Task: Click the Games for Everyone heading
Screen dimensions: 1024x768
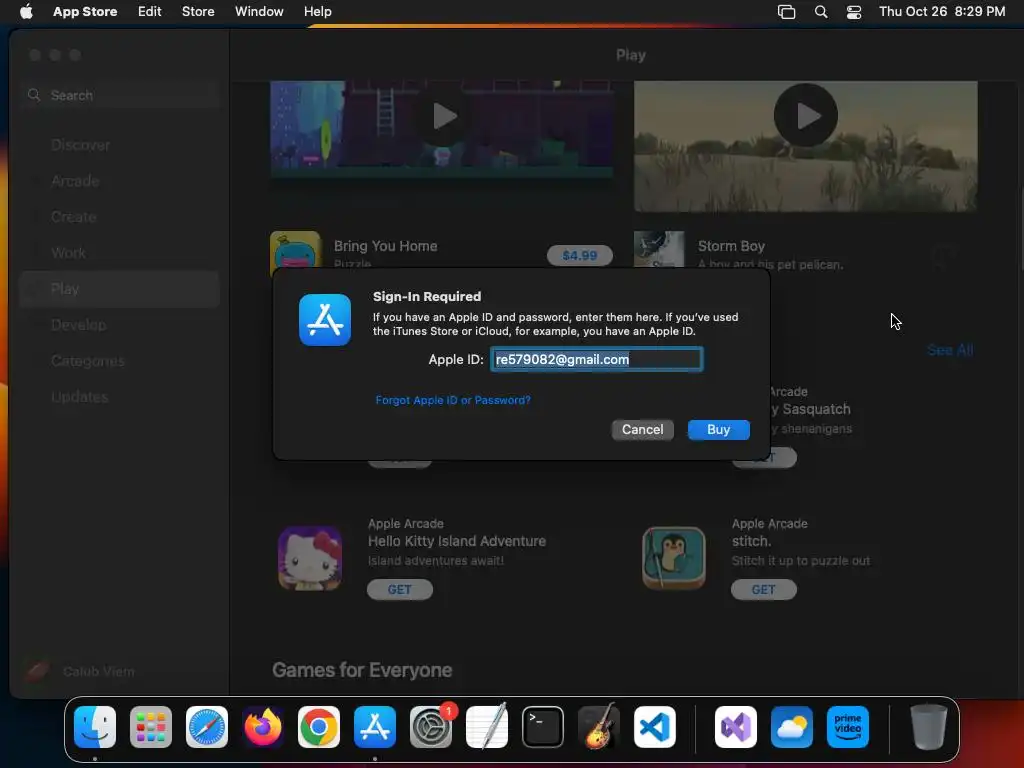Action: (362, 670)
